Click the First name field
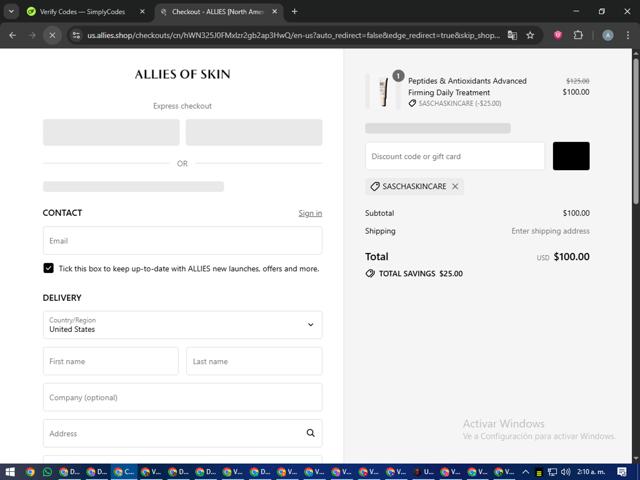The image size is (640, 480). click(111, 361)
